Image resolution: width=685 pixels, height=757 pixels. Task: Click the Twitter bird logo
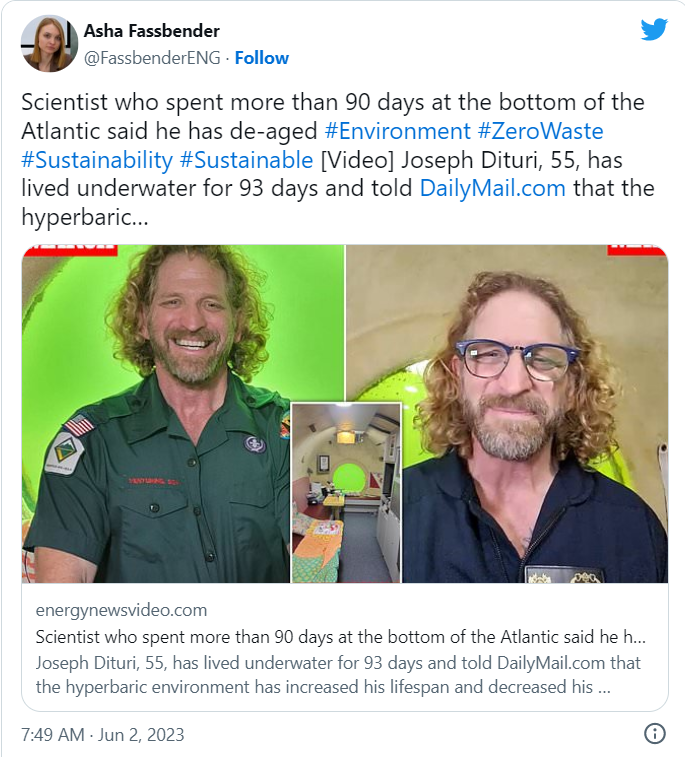click(x=654, y=29)
